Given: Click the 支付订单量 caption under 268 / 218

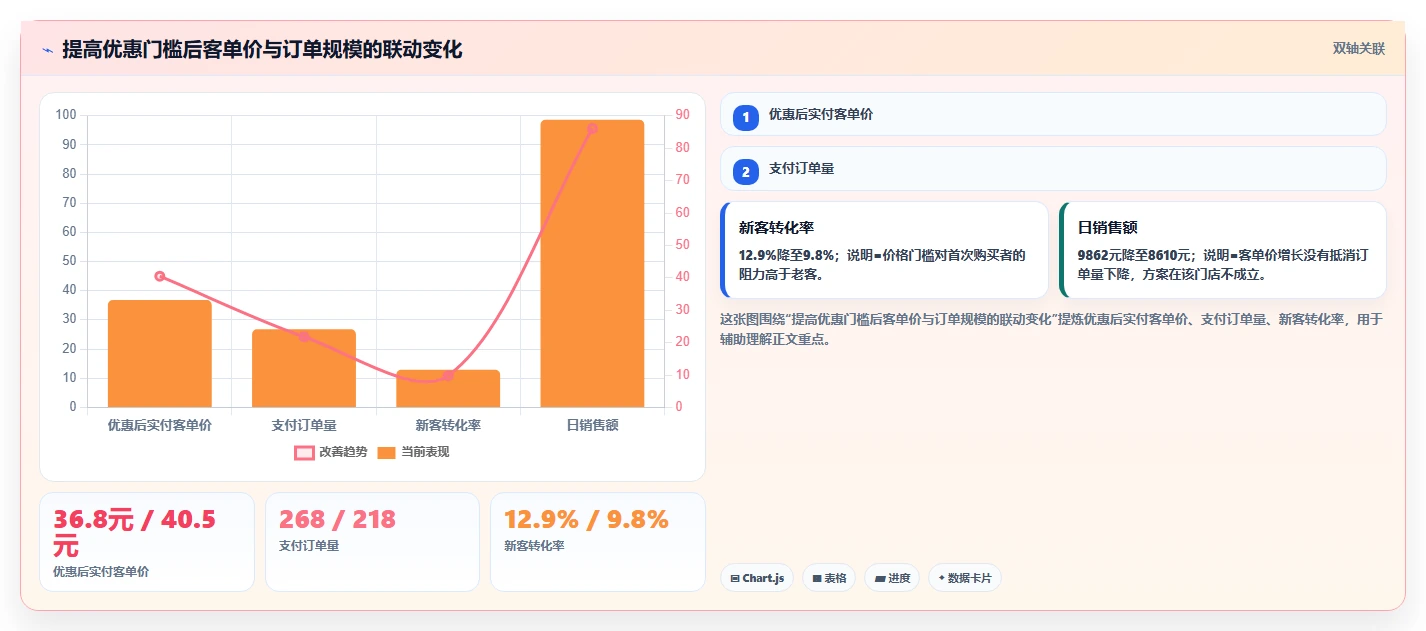Looking at the screenshot, I should pyautogui.click(x=309, y=546).
